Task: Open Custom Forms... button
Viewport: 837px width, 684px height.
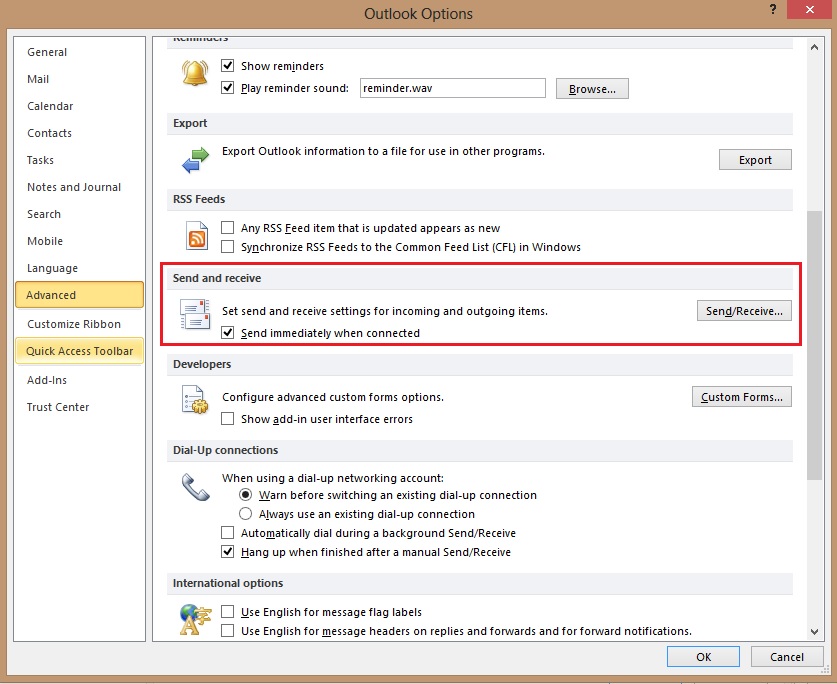Action: [741, 397]
